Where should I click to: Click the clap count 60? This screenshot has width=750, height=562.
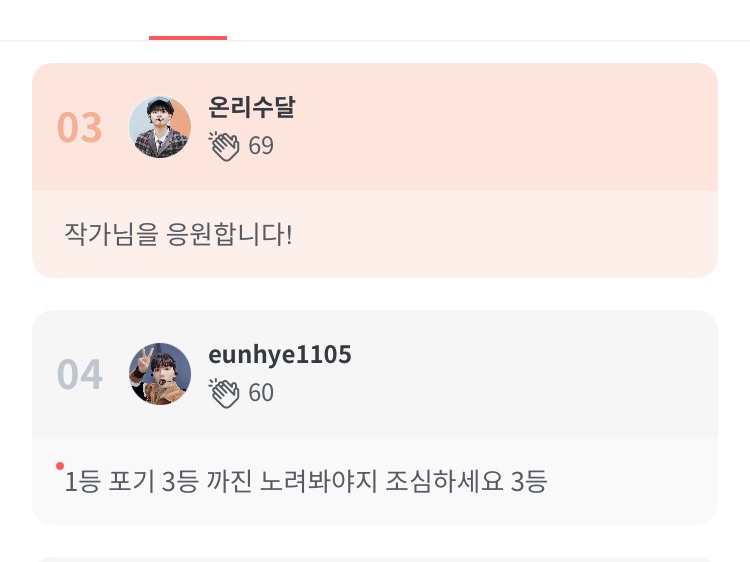261,393
